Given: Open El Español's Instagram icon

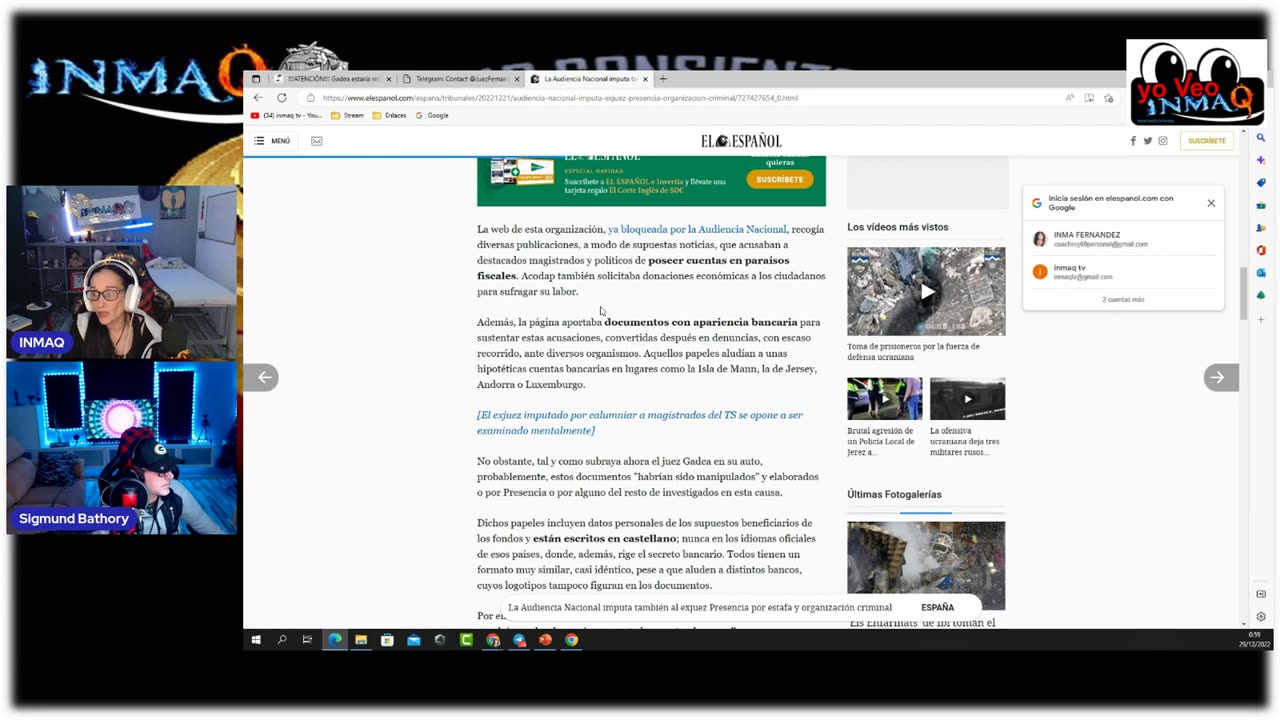Looking at the screenshot, I should [x=1163, y=141].
